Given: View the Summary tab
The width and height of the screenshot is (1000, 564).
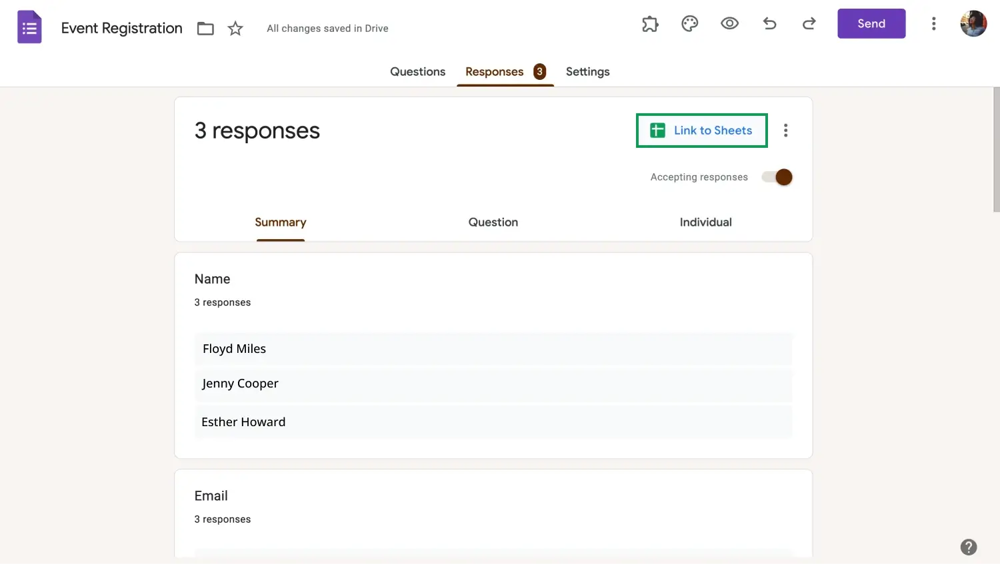Looking at the screenshot, I should click(x=281, y=222).
